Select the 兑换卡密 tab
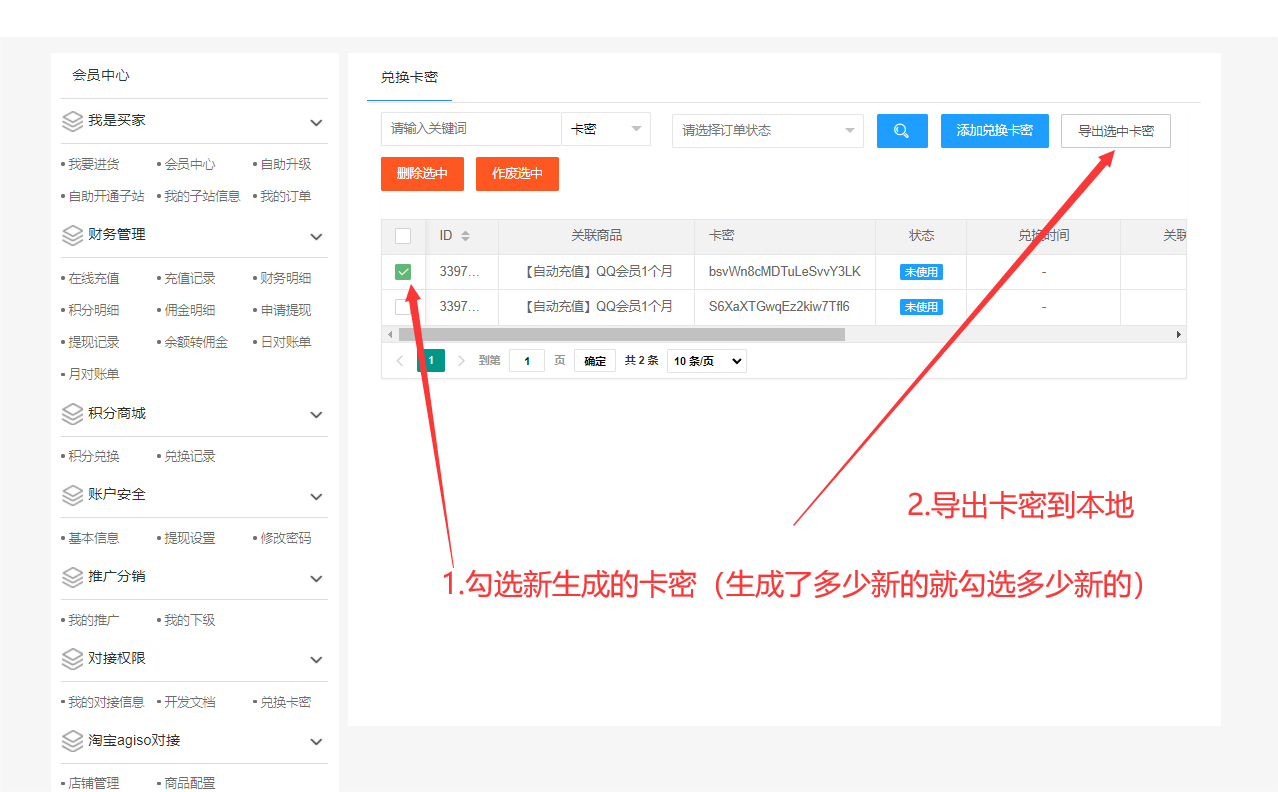This screenshot has width=1278, height=792. tap(409, 77)
